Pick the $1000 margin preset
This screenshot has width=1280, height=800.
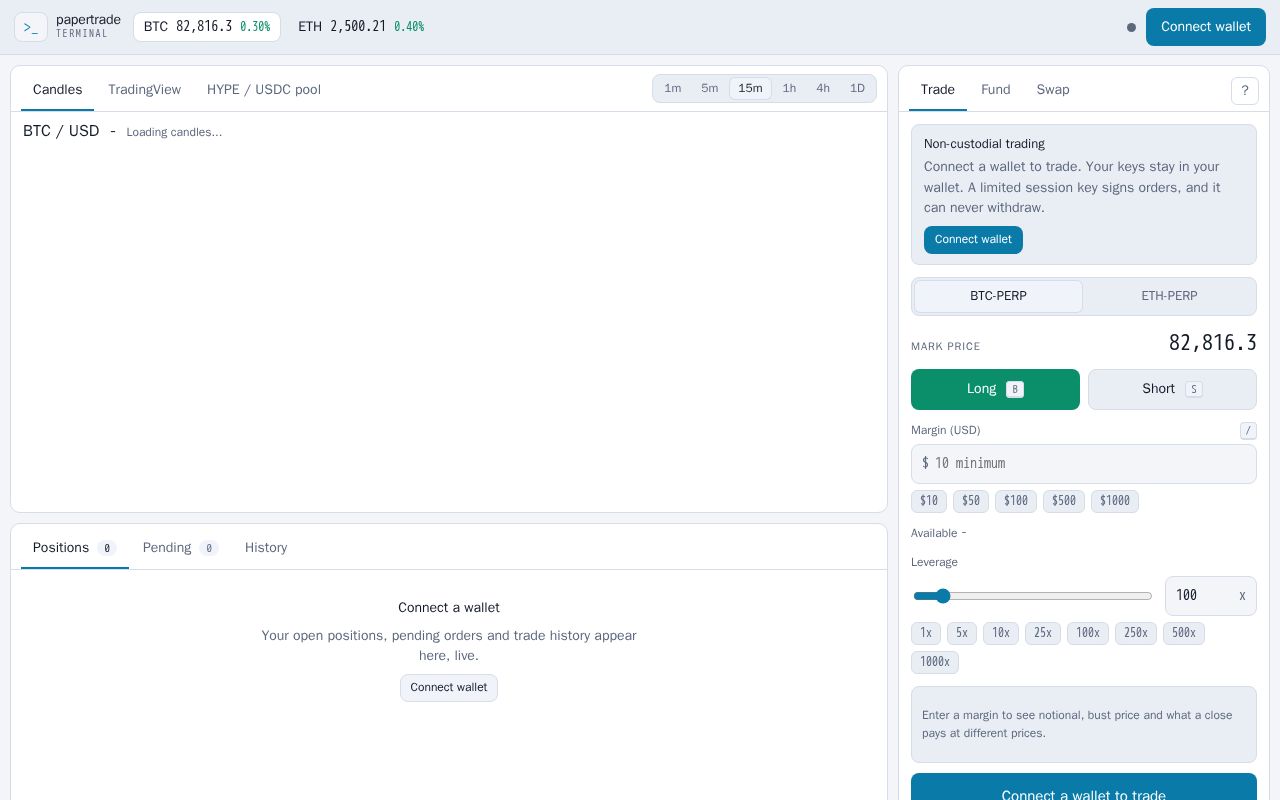click(x=1115, y=501)
